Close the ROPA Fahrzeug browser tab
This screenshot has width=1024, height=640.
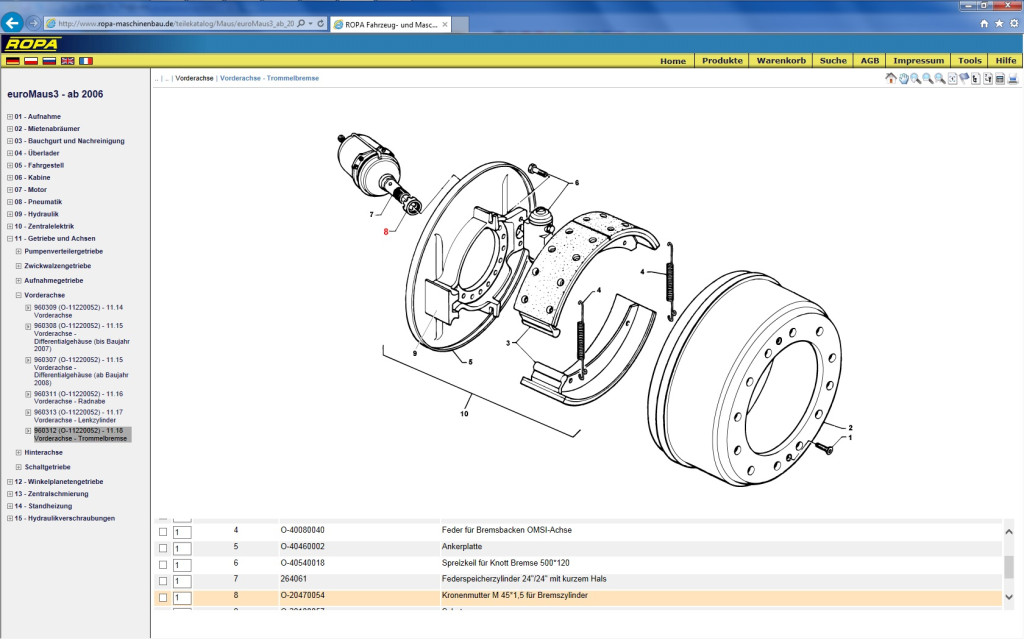[445, 24]
